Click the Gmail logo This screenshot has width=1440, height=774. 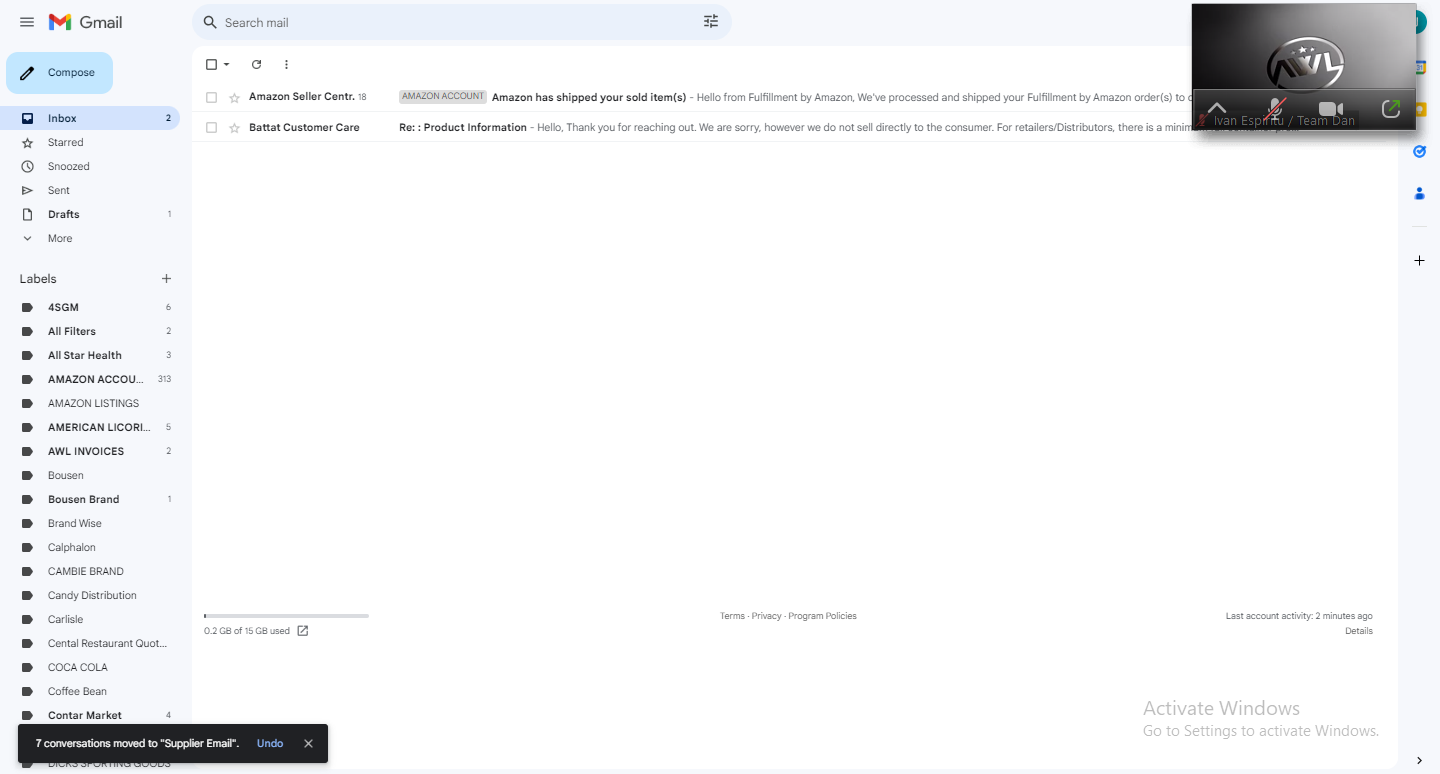tap(85, 22)
